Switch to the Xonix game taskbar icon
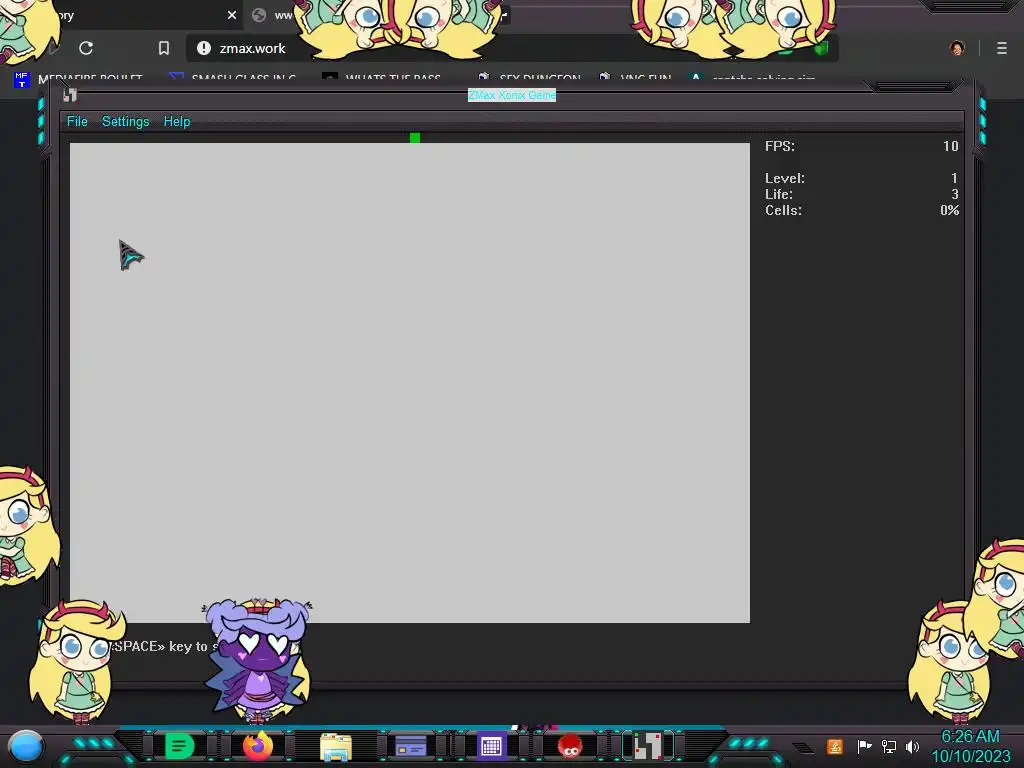 tap(648, 746)
